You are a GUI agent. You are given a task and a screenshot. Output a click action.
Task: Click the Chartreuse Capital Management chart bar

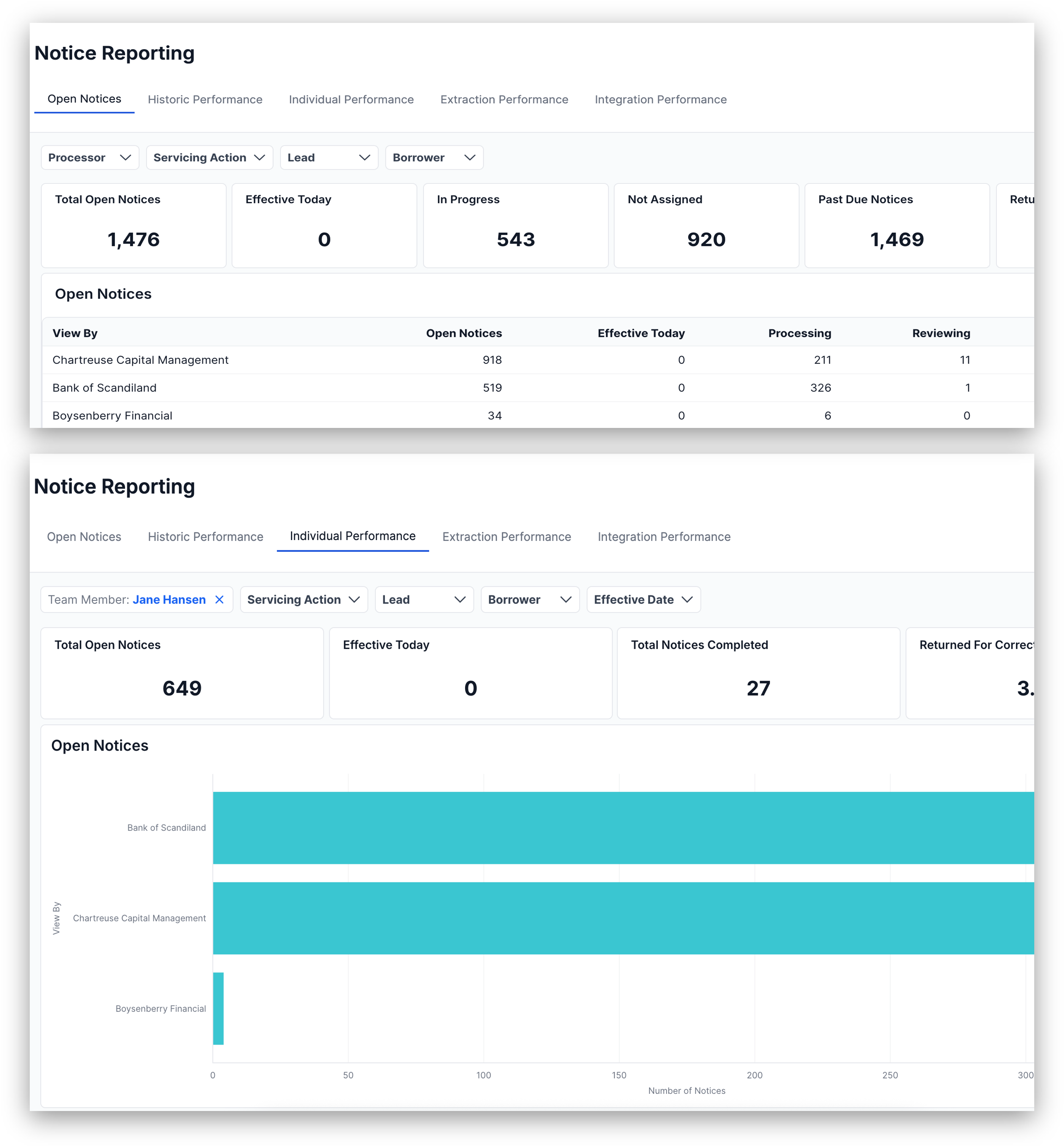tap(623, 918)
